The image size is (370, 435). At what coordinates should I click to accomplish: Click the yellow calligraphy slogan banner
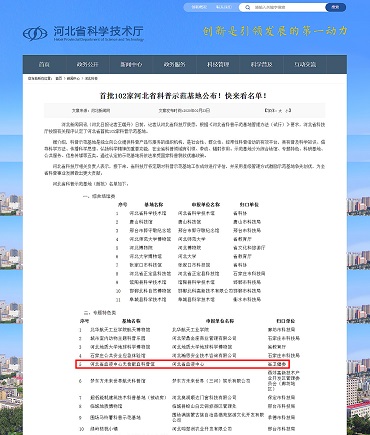pos(275,31)
